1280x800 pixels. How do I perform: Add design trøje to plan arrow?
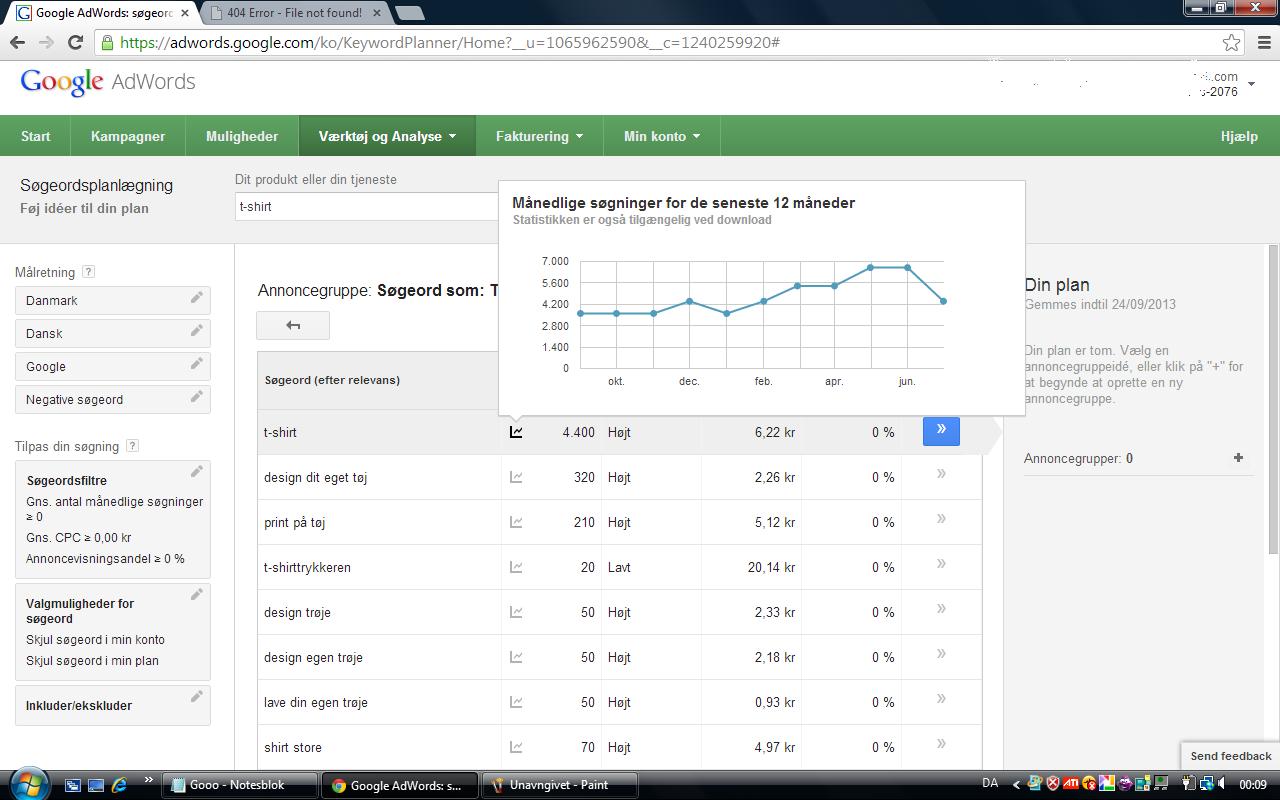[941, 609]
